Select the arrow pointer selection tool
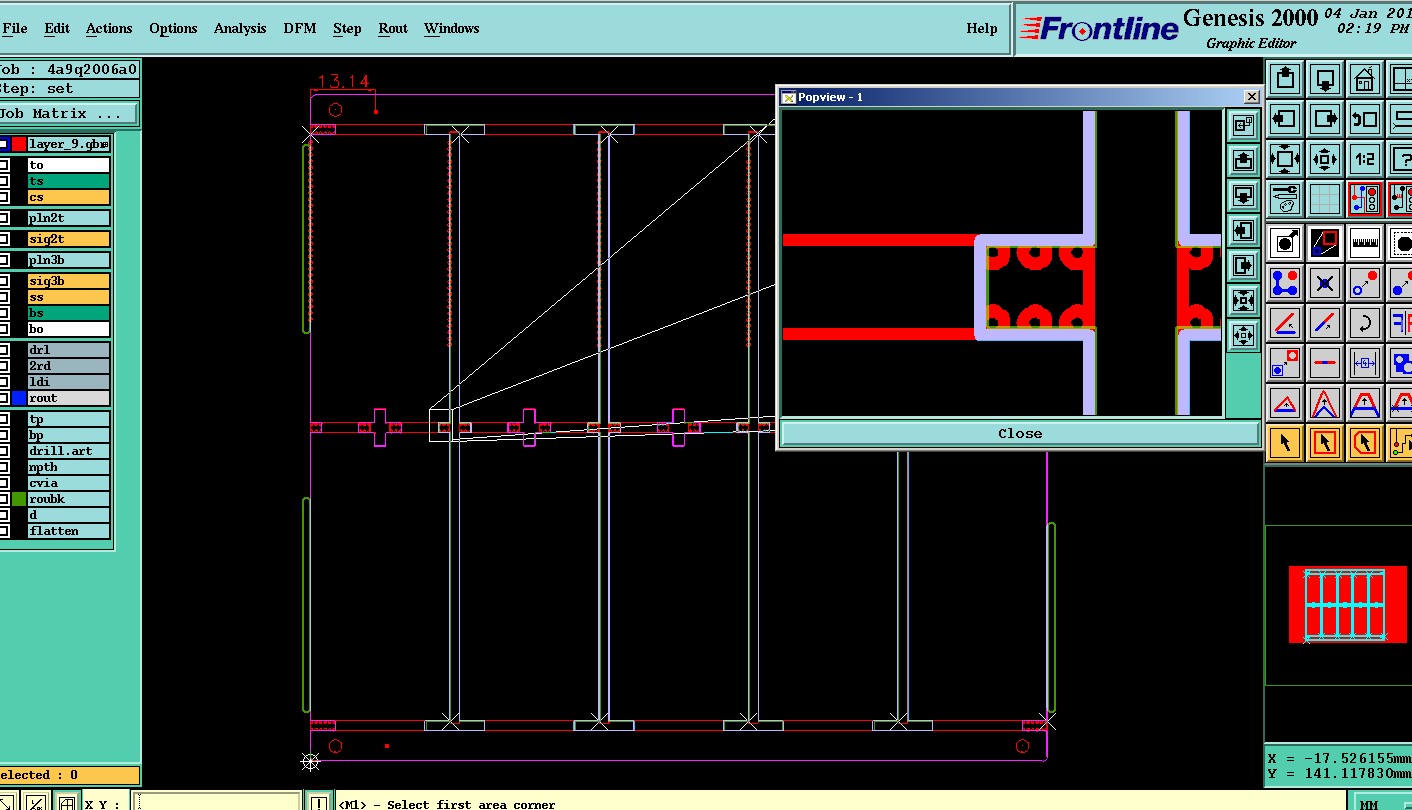 (x=1285, y=442)
